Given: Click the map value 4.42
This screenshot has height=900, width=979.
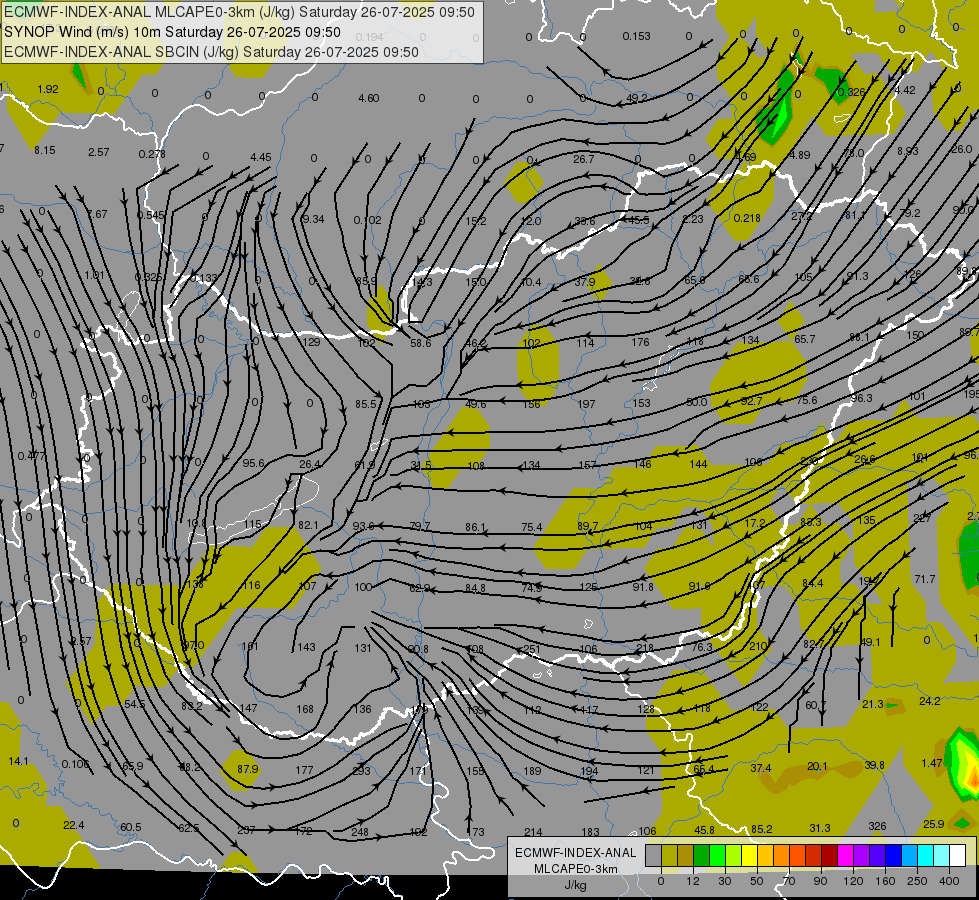Looking at the screenshot, I should 905,90.
